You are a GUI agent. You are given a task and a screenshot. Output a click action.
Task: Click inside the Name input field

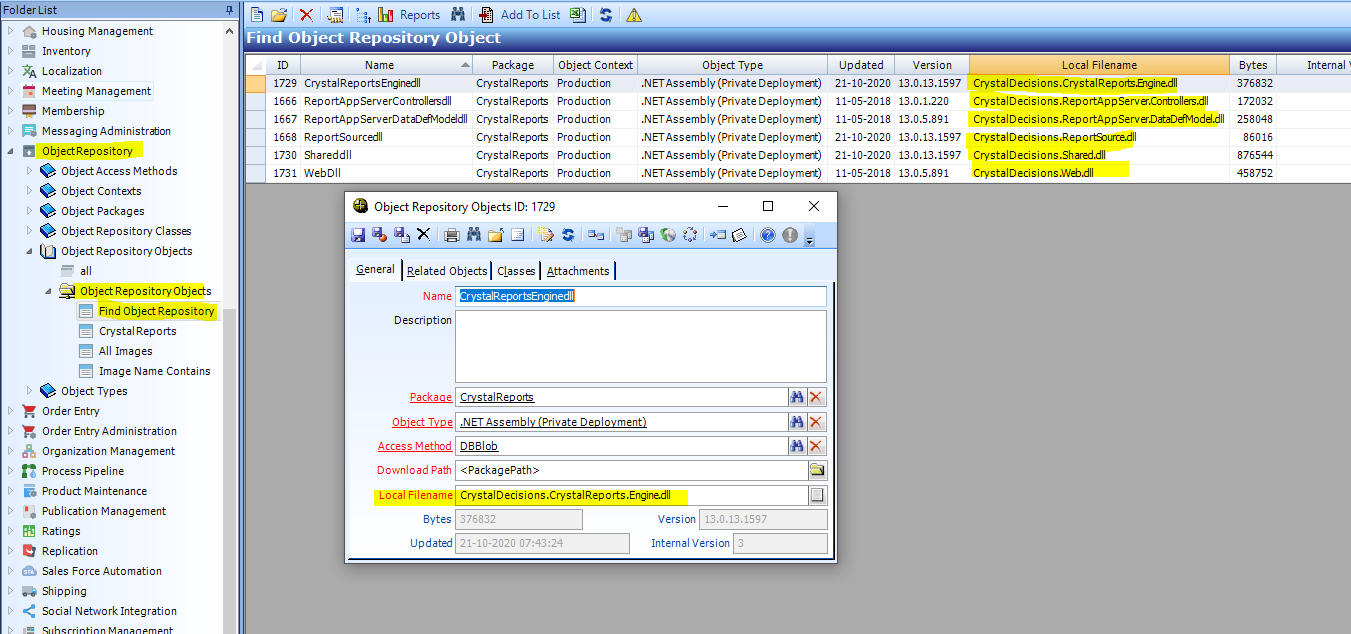click(640, 295)
